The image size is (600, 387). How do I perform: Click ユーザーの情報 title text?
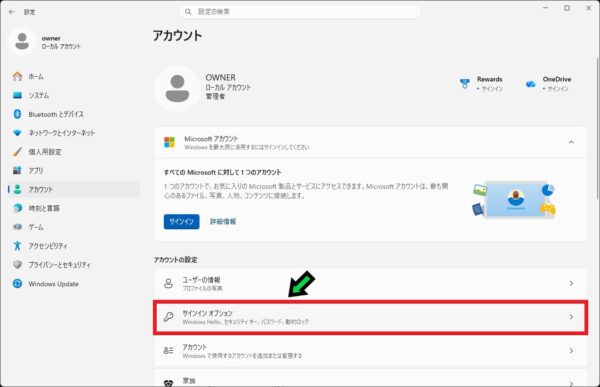click(201, 280)
